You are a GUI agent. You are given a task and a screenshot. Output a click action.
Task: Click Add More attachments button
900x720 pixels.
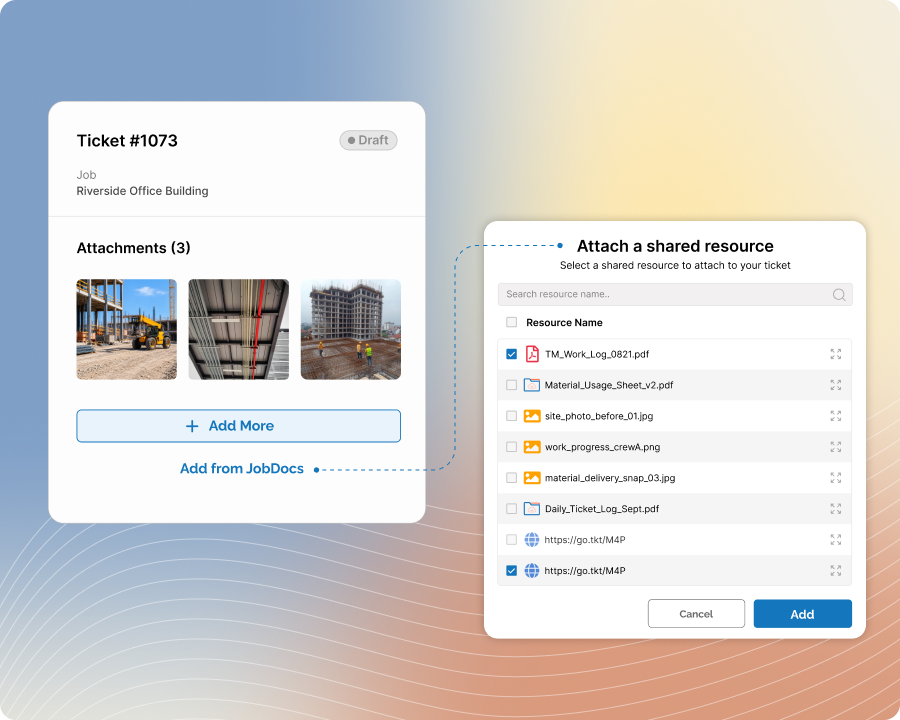pos(238,426)
